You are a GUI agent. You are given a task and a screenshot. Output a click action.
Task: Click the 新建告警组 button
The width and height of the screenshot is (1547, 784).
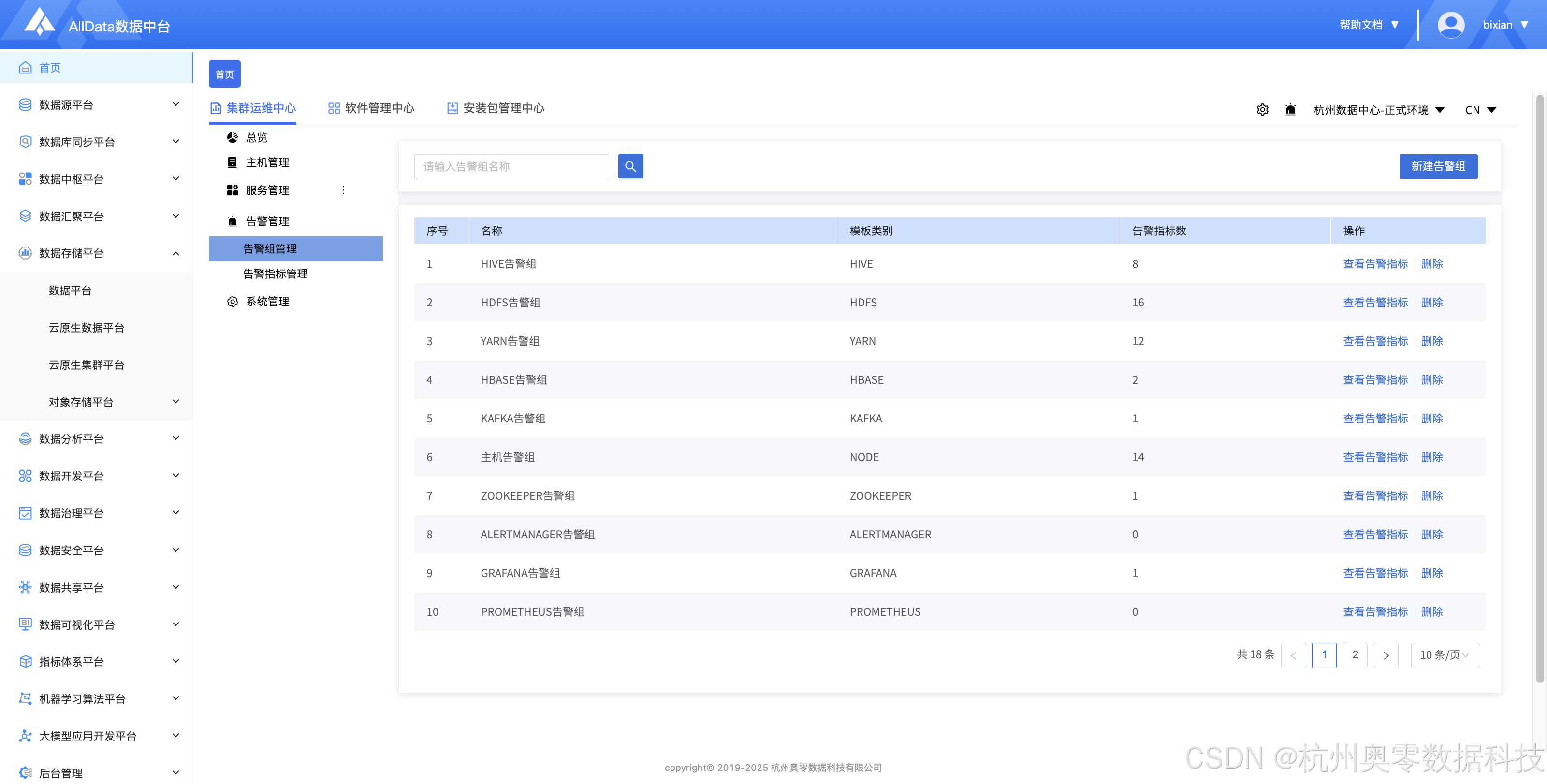(x=1438, y=166)
